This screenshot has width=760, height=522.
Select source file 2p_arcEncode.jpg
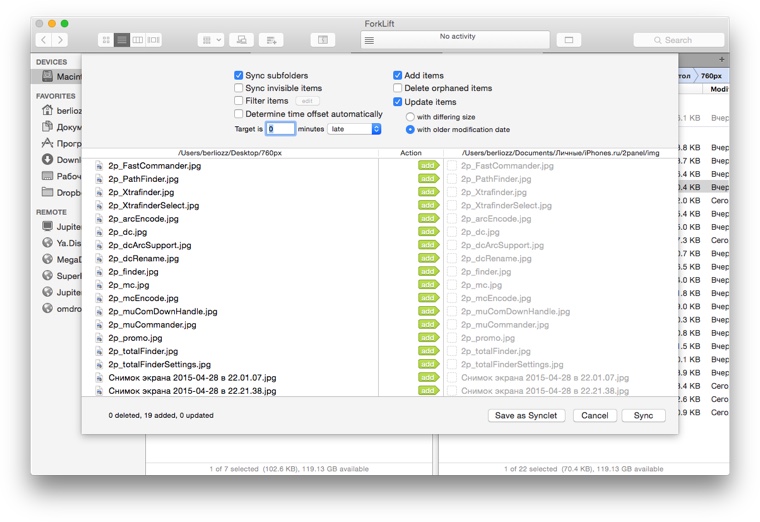pyautogui.click(x=143, y=219)
